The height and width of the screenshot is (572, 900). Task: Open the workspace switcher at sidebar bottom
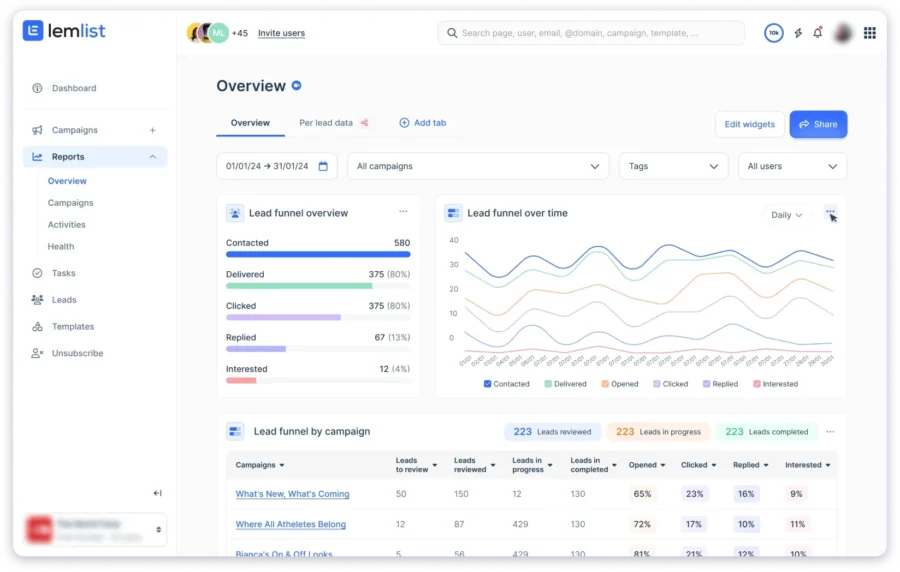click(95, 530)
